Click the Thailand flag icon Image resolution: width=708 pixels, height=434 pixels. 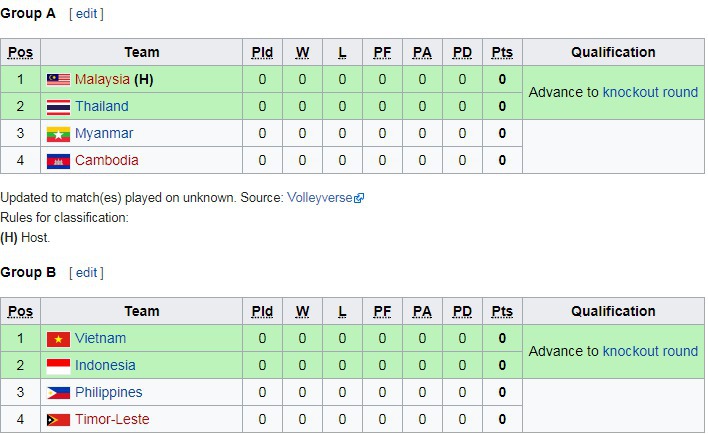[58, 107]
